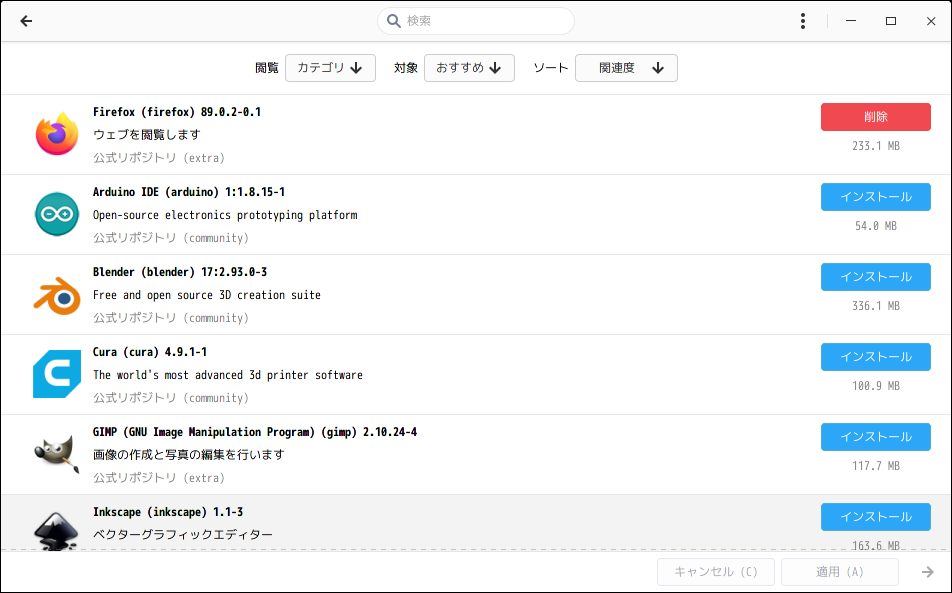Select Arduino IDE (arduino) 1:1.8.15-1 title
The height and width of the screenshot is (593, 952).
pos(189,192)
